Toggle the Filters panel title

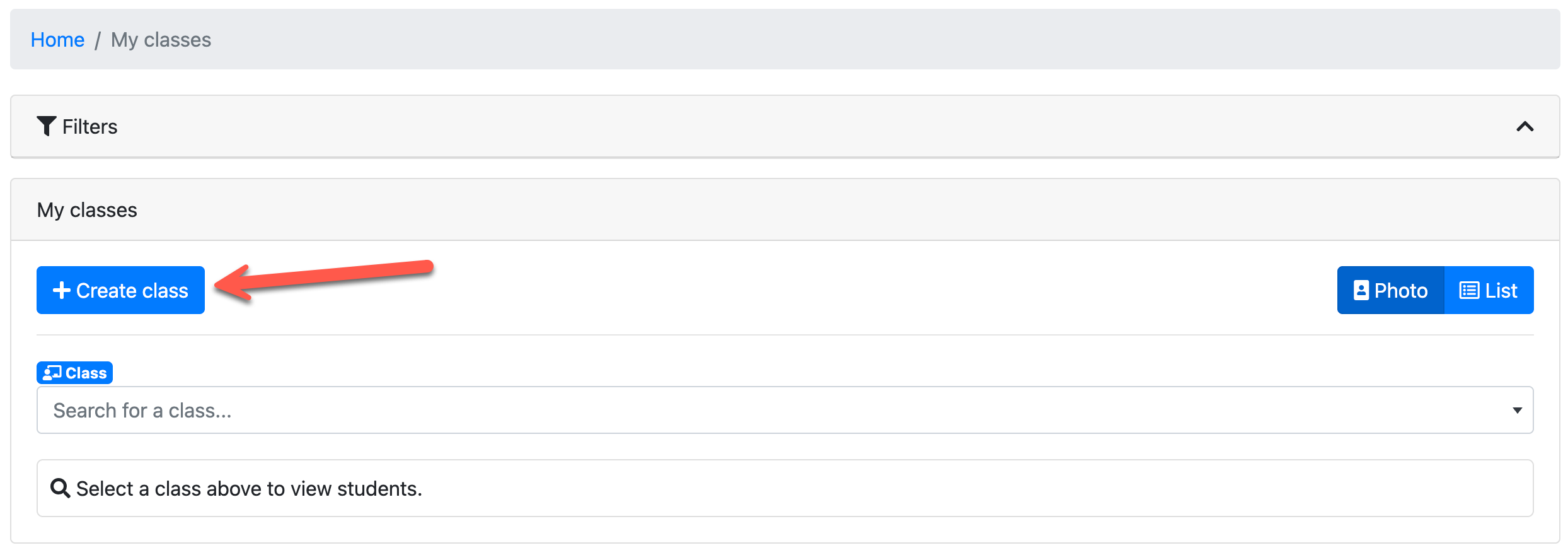[x=89, y=127]
